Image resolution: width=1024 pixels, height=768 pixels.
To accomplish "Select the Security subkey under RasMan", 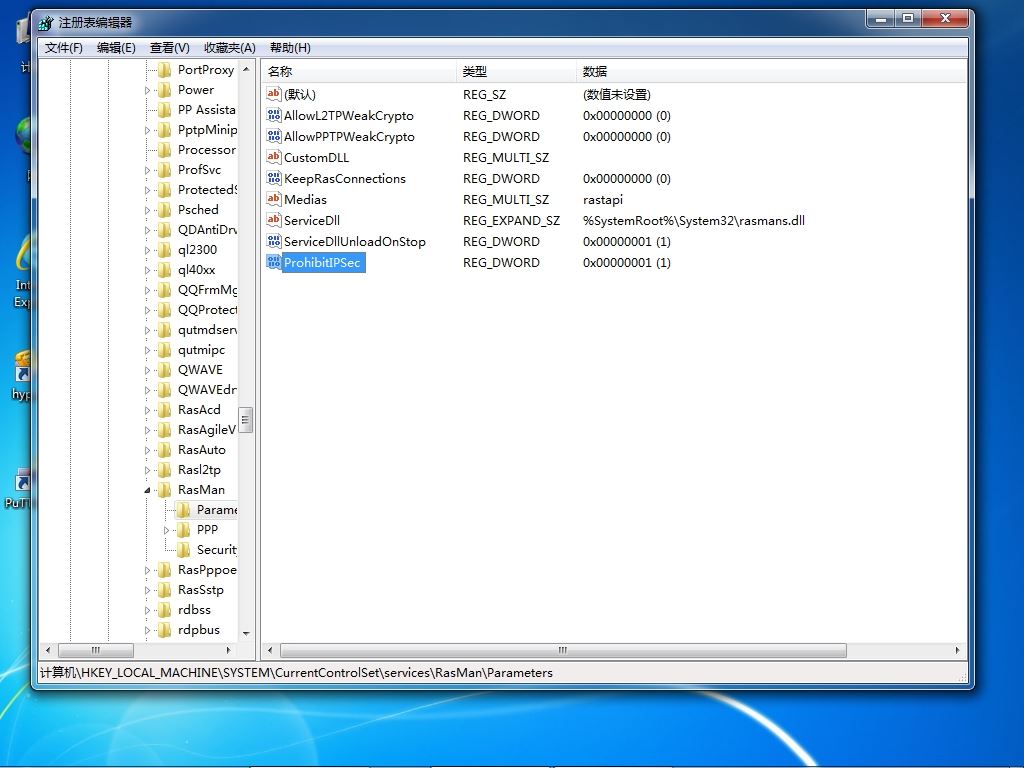I will tap(216, 550).
